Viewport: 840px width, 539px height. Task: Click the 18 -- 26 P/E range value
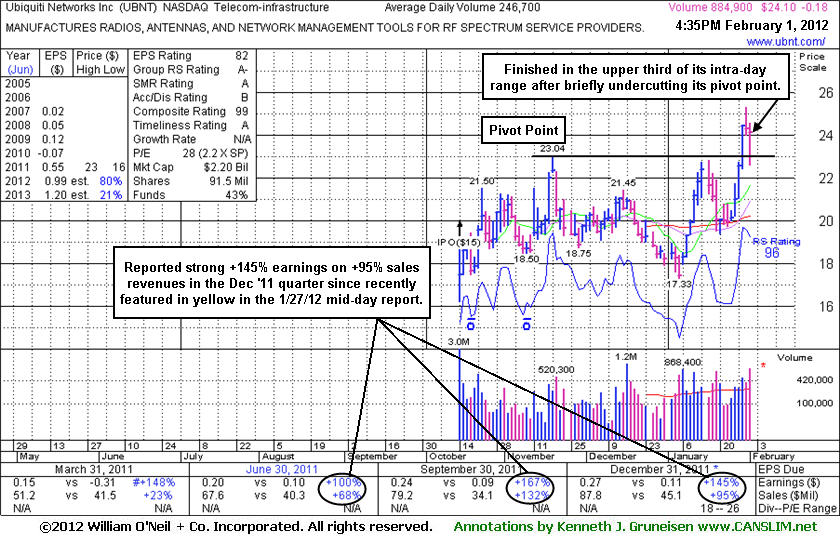click(719, 508)
